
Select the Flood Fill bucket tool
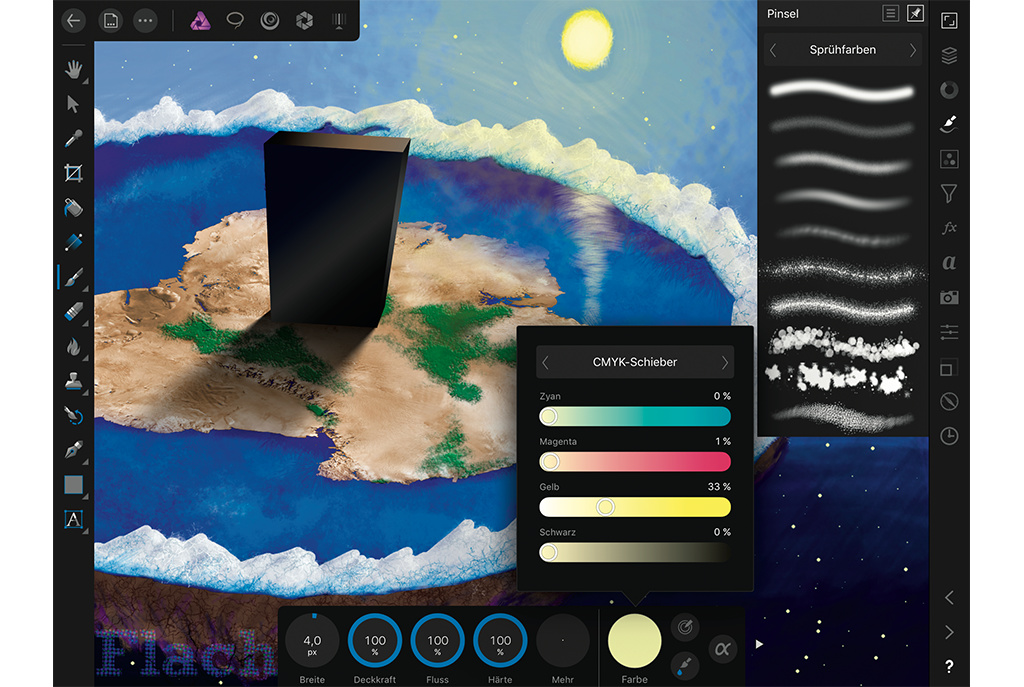click(x=73, y=208)
